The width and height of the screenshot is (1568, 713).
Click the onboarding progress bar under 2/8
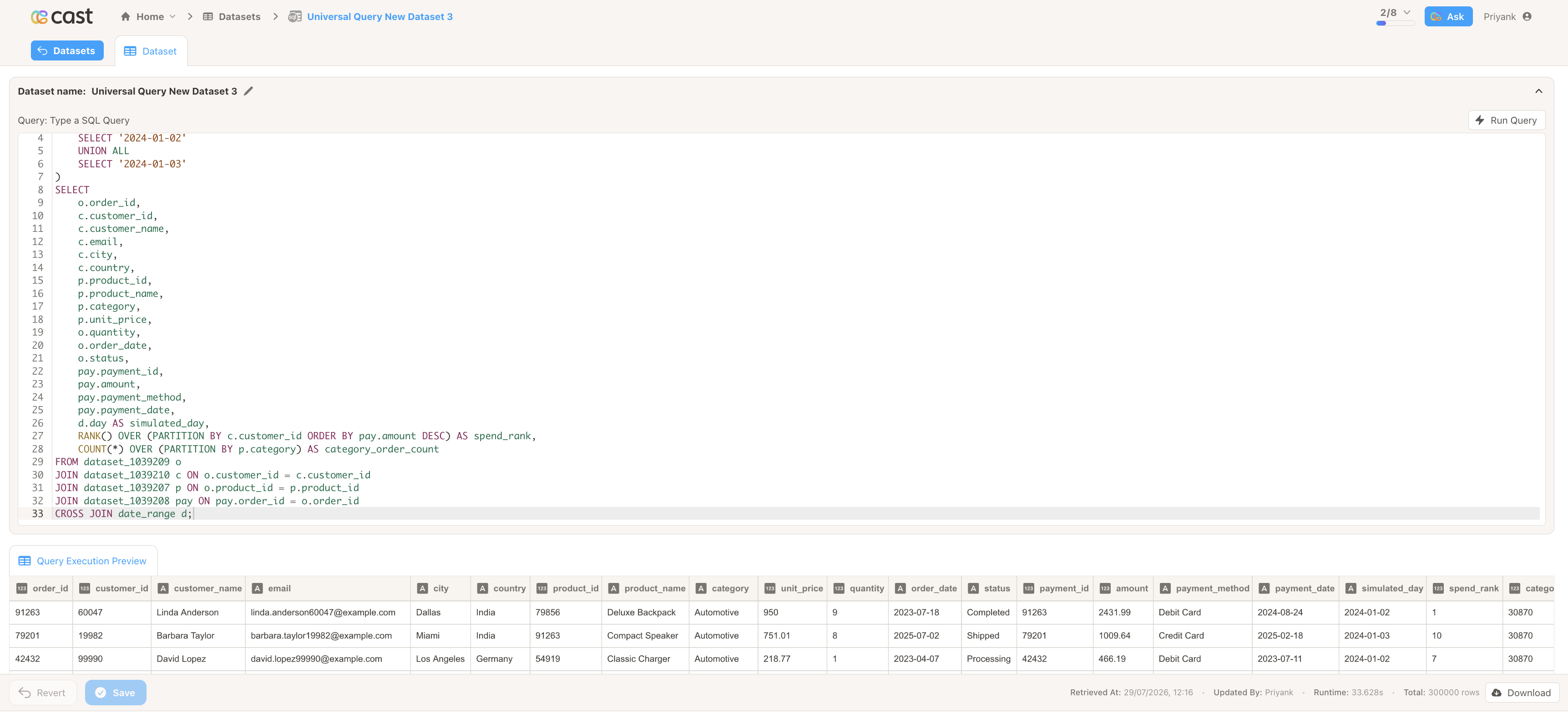(1395, 23)
